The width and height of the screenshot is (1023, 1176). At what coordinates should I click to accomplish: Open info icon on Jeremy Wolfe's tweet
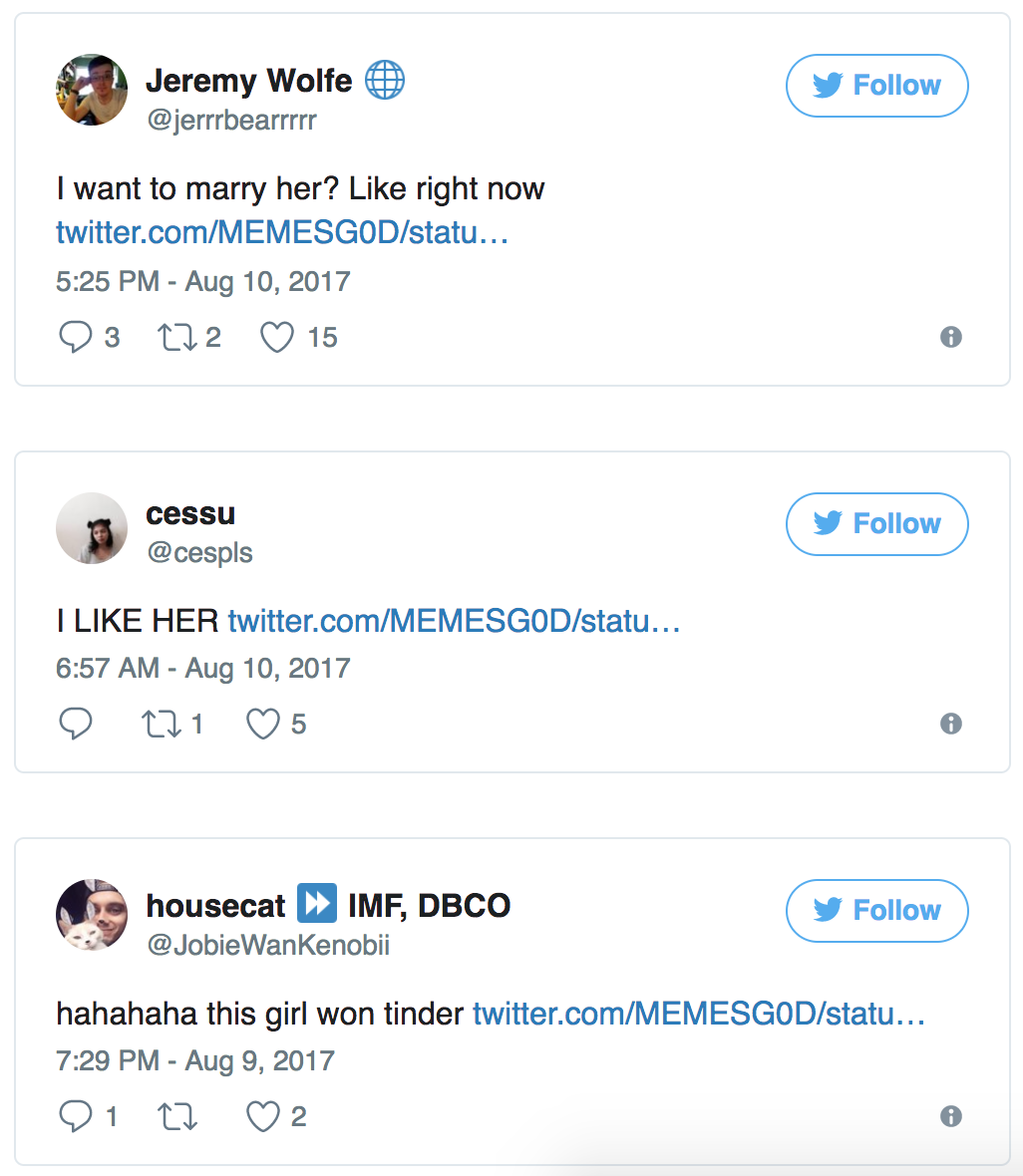point(951,338)
